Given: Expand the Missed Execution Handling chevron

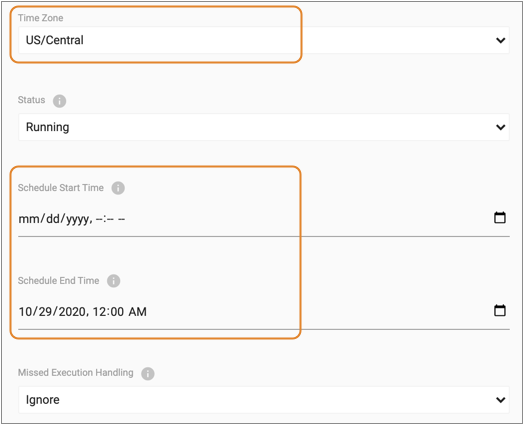Looking at the screenshot, I should 500,400.
